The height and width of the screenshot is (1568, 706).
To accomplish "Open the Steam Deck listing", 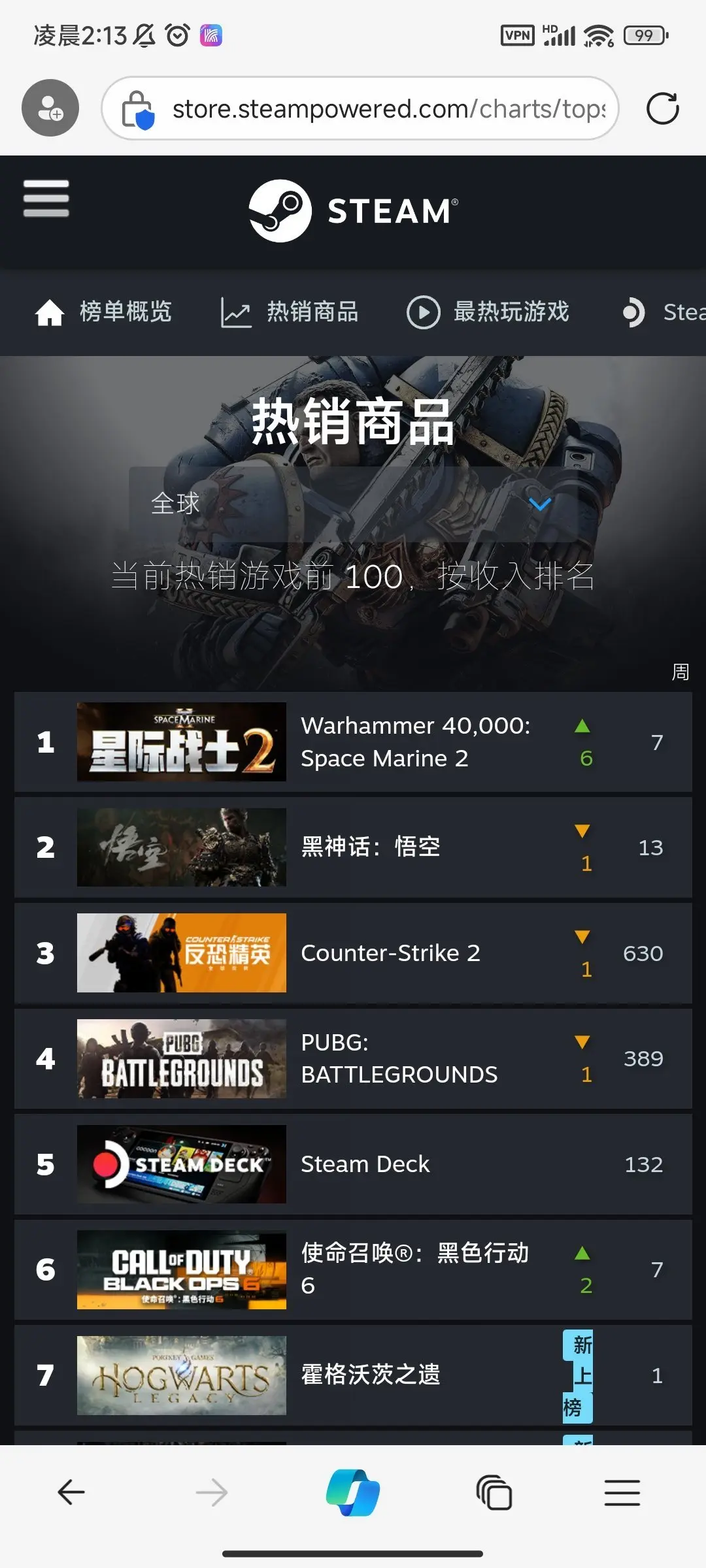I will (x=353, y=1164).
